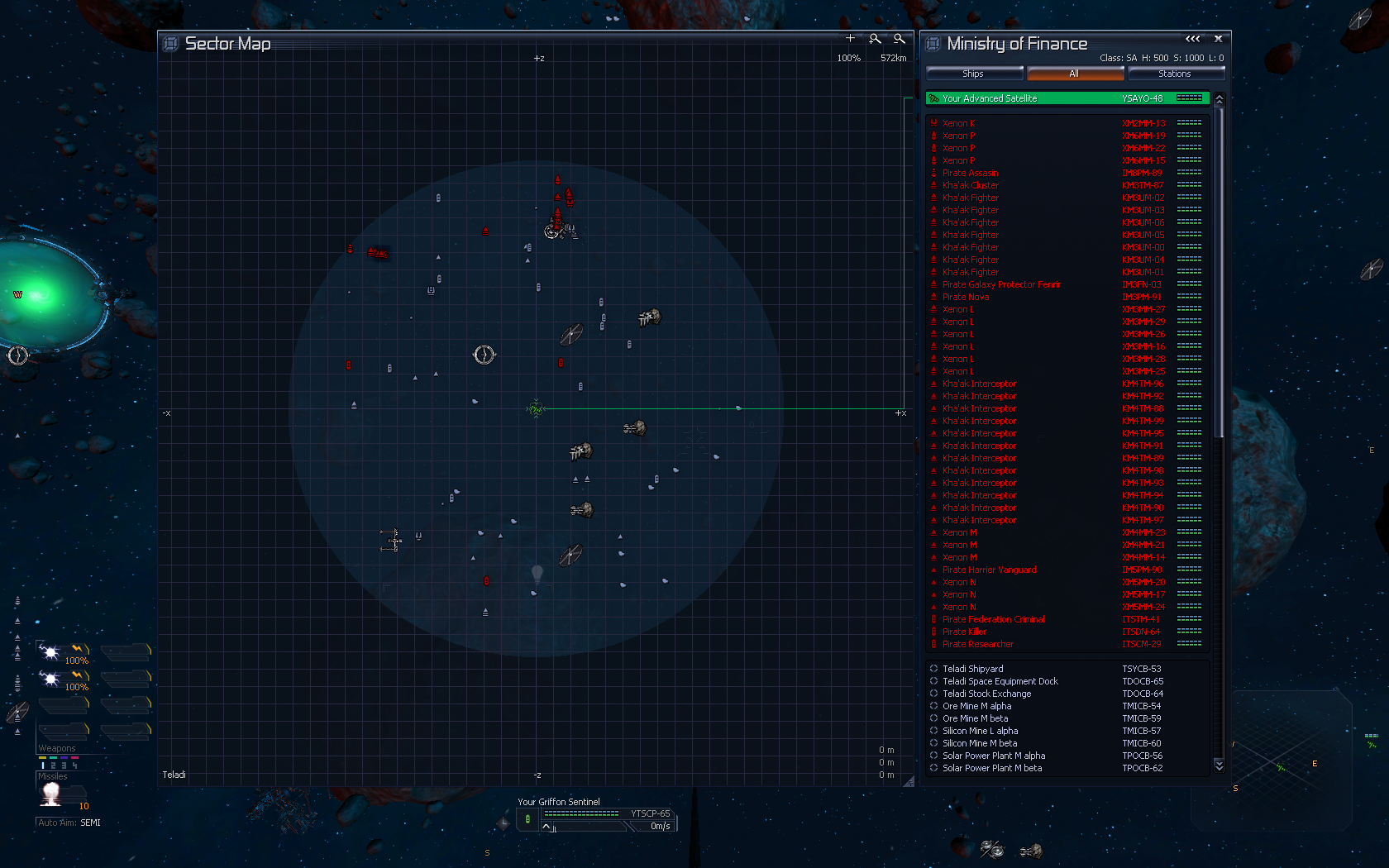Viewport: 1389px width, 868px height.
Task: Click Teladi Shipyard row circle icon
Action: point(933,669)
